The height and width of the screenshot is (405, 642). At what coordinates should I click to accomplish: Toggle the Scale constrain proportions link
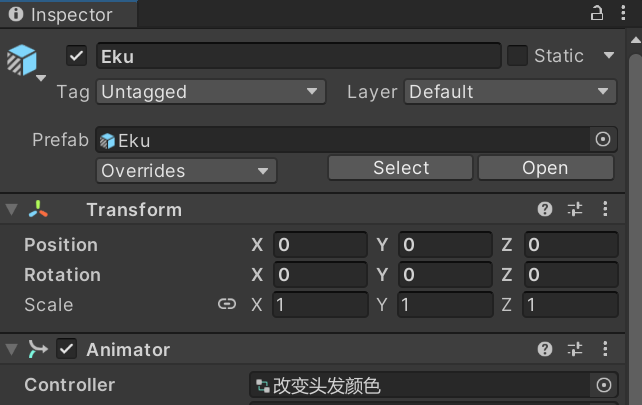click(227, 305)
